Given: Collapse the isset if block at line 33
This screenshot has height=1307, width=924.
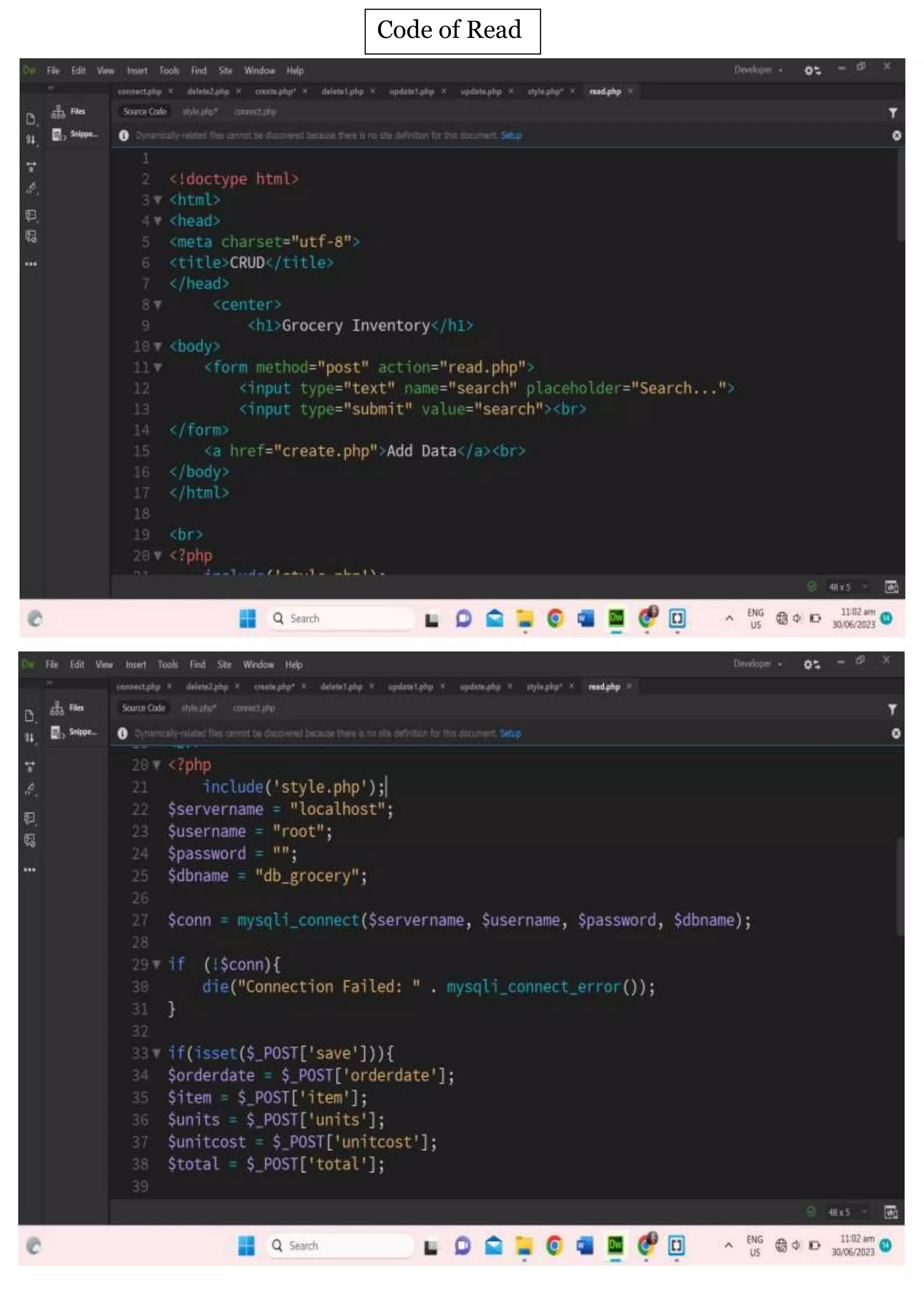Looking at the screenshot, I should pos(157,1053).
